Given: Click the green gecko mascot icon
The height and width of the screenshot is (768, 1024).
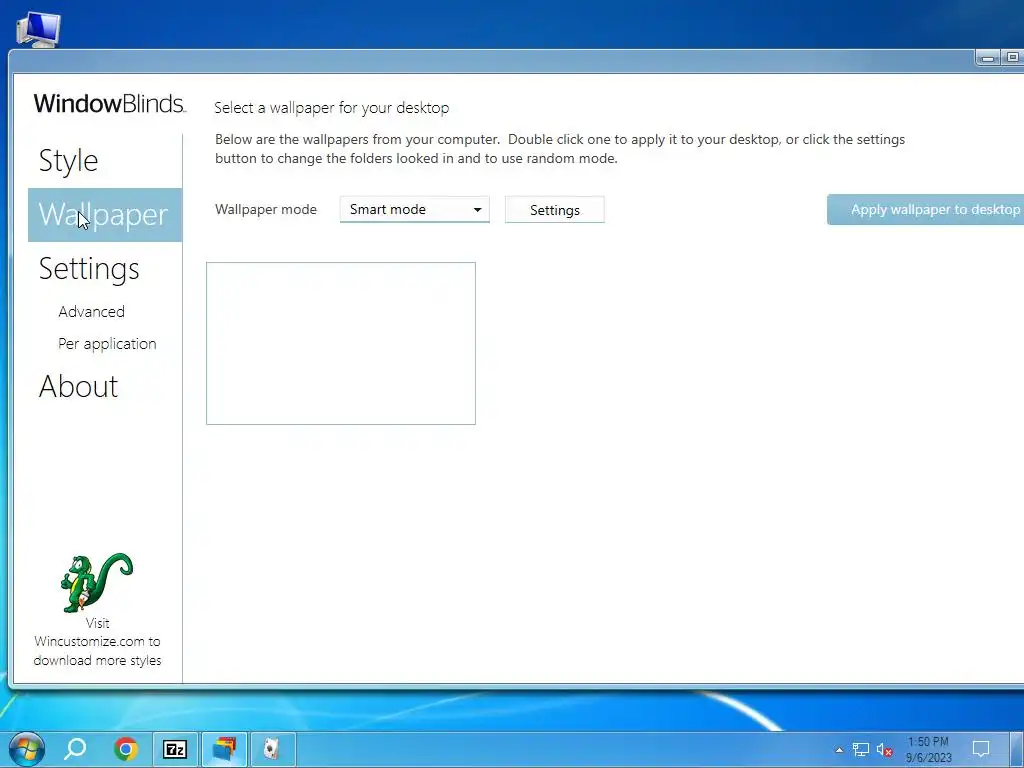Looking at the screenshot, I should (97, 583).
